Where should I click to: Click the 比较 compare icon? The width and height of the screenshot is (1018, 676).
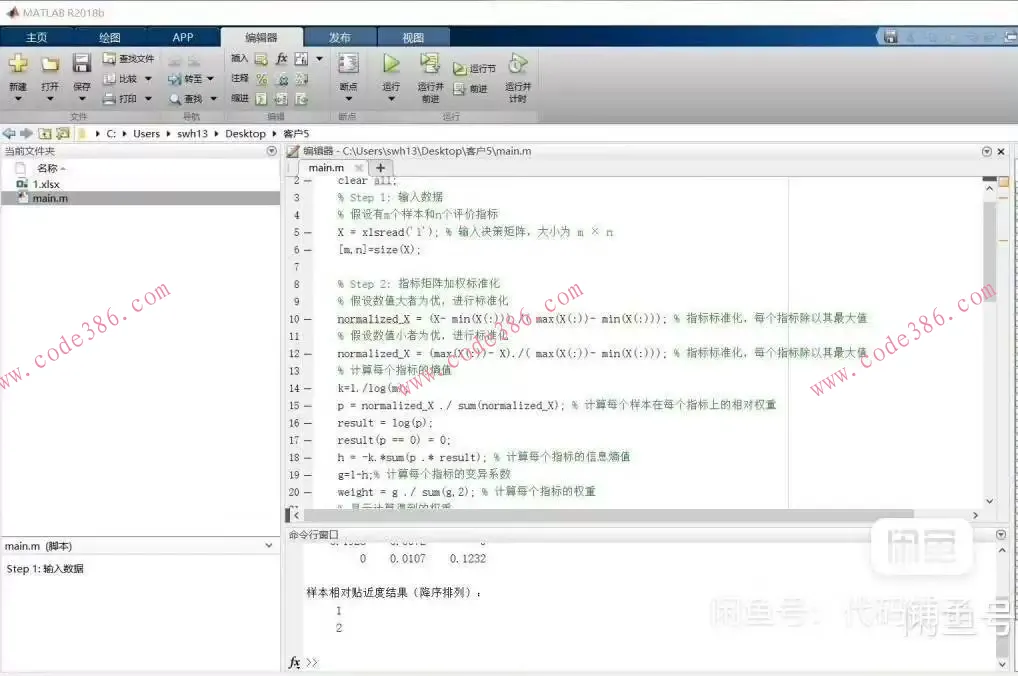pyautogui.click(x=110, y=79)
